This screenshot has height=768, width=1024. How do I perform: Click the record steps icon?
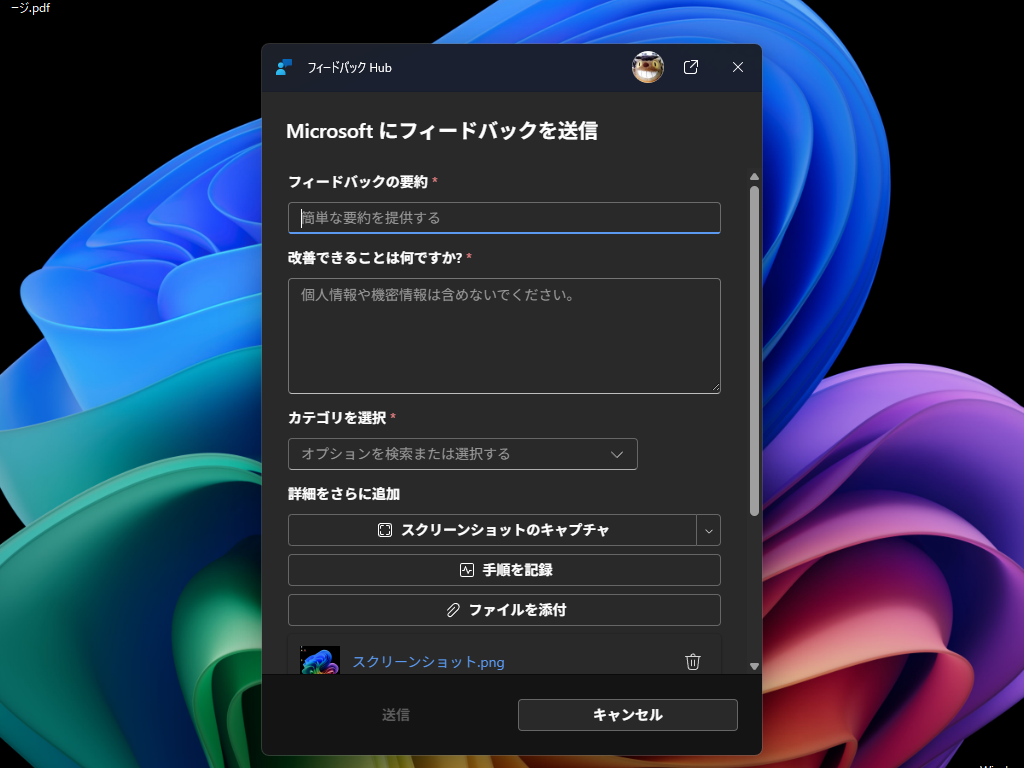(x=466, y=569)
